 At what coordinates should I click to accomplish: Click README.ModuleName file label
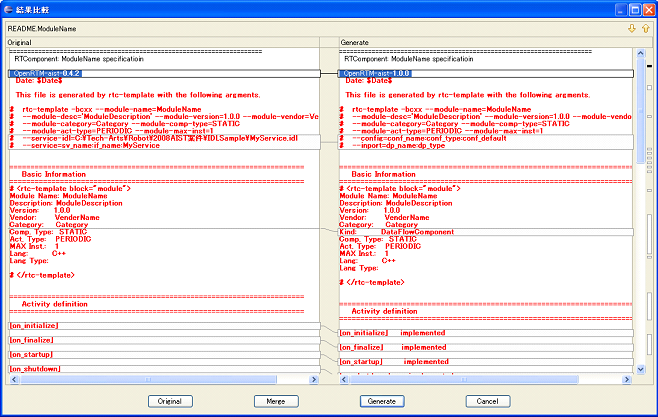coord(42,29)
